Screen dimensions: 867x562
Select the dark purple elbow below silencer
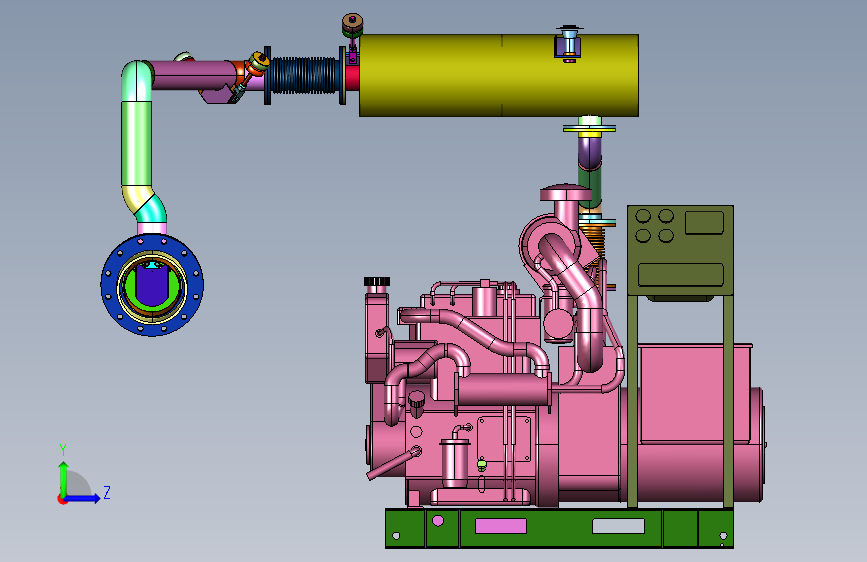click(589, 152)
